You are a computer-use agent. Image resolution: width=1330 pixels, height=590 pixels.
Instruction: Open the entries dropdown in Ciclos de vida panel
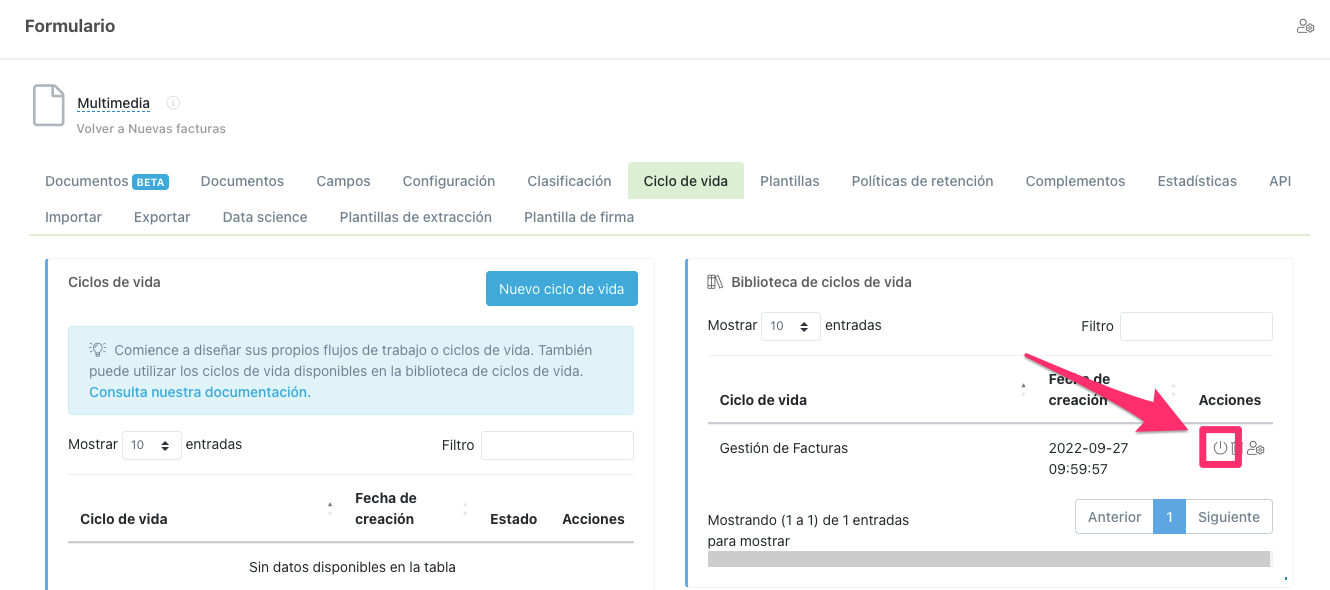[151, 444]
